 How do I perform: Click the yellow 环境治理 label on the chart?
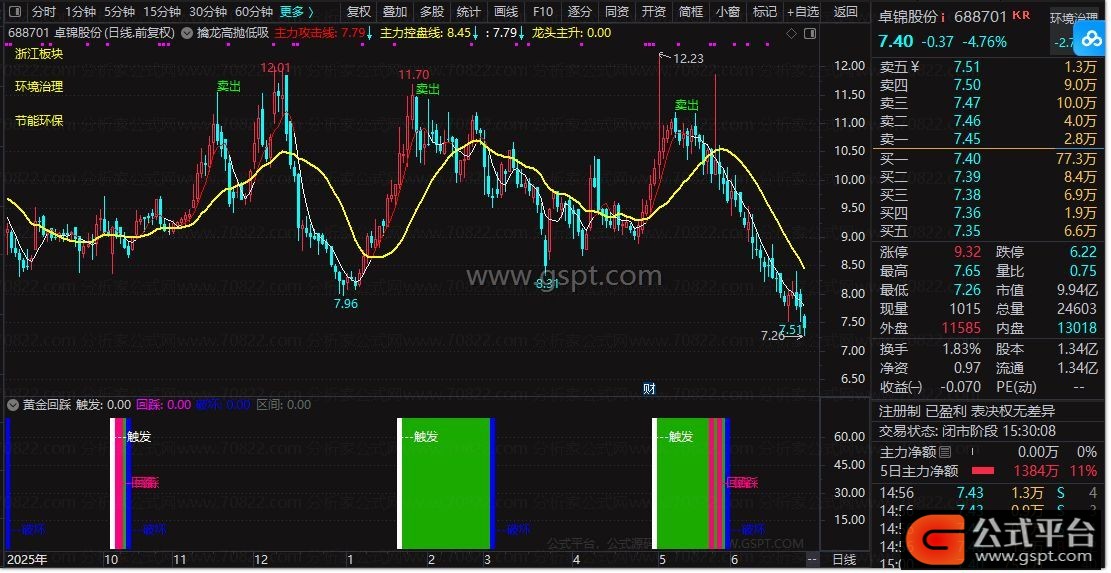[x=39, y=87]
